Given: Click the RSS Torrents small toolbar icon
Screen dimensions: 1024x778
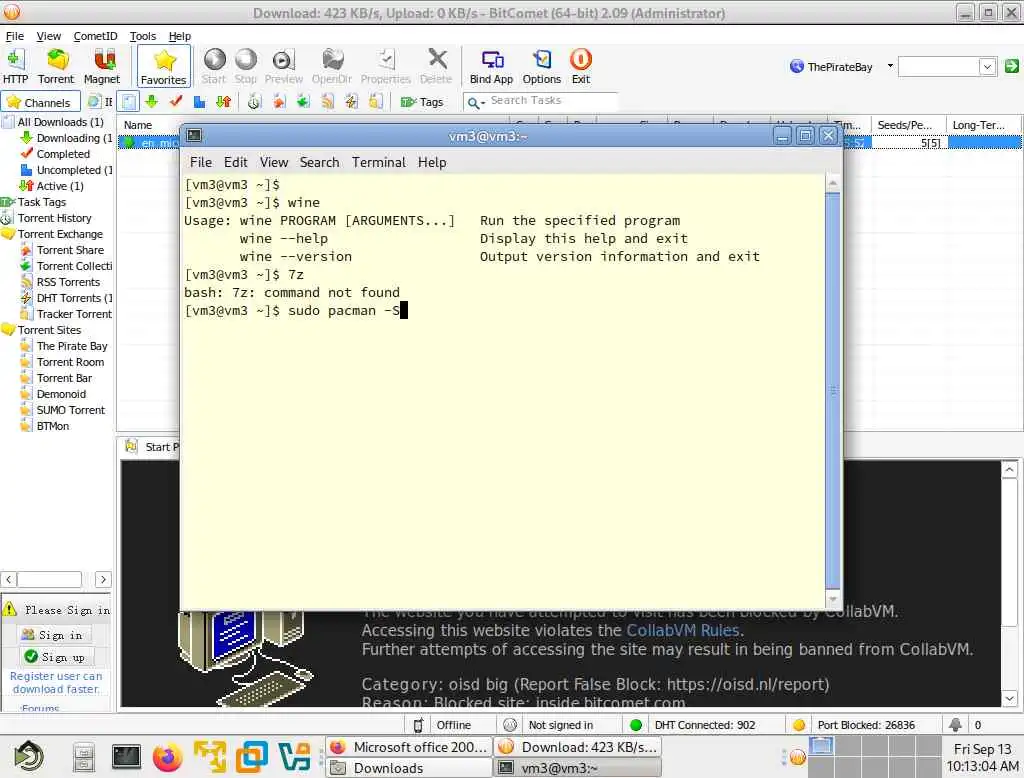Looking at the screenshot, I should point(328,101).
